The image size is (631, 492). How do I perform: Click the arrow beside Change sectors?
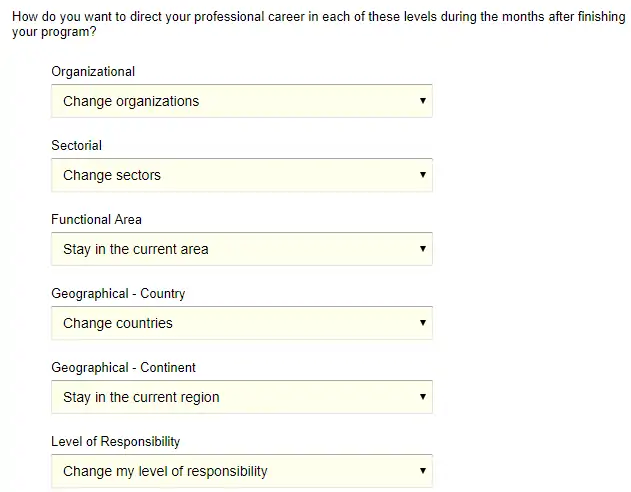[x=423, y=175]
